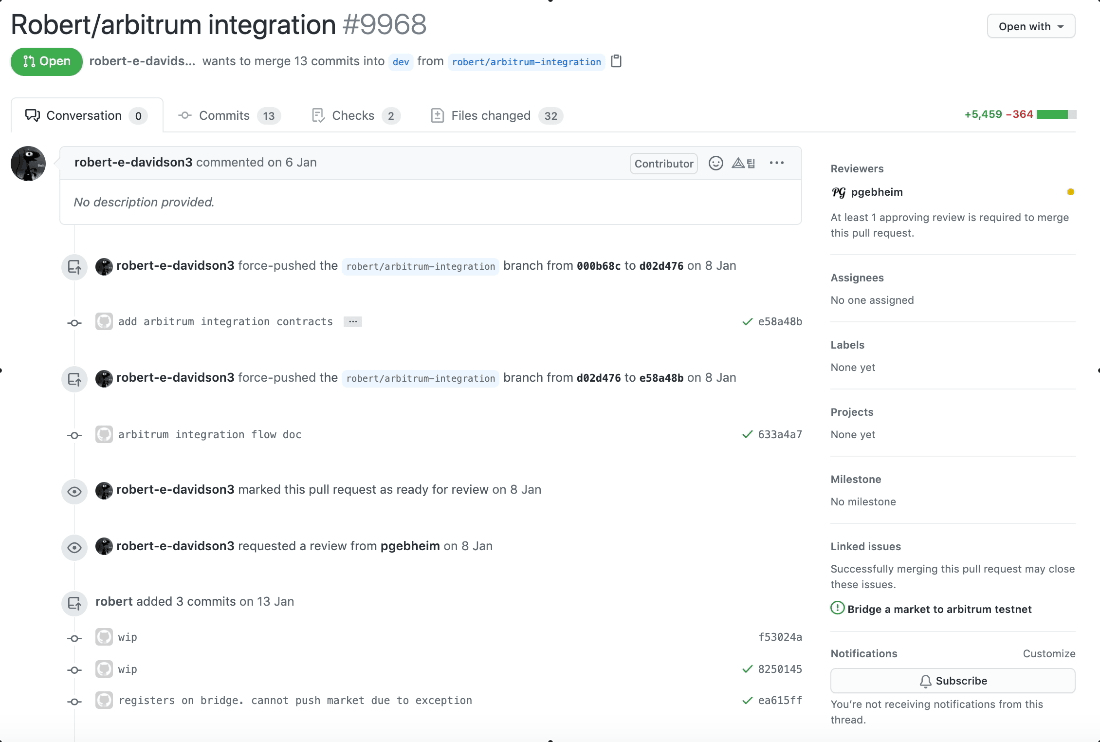Click the check status mark beside ea615ff
Viewport: 1100px width, 742px height.
[x=747, y=700]
